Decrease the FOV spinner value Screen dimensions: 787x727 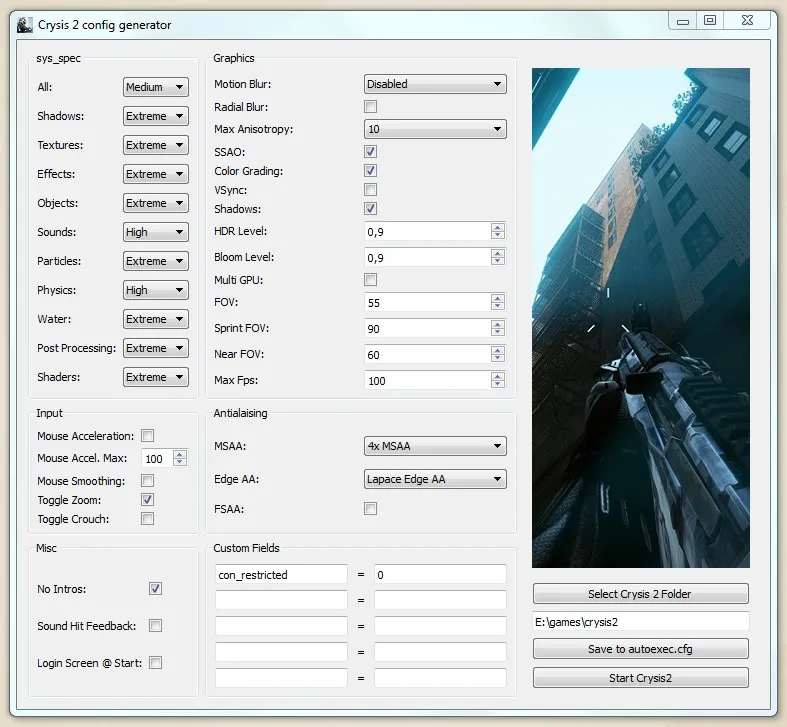(498, 307)
